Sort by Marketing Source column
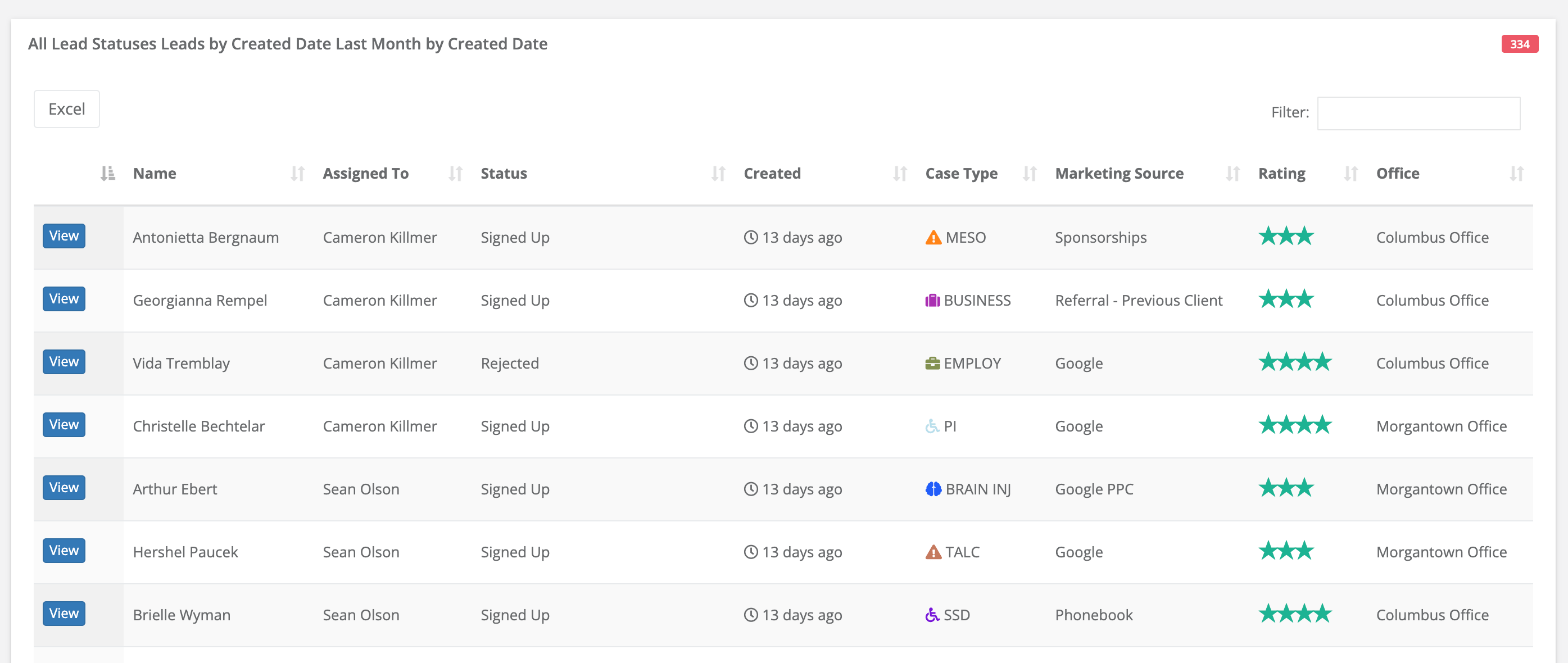Viewport: 1568px width, 663px height. coord(1119,174)
